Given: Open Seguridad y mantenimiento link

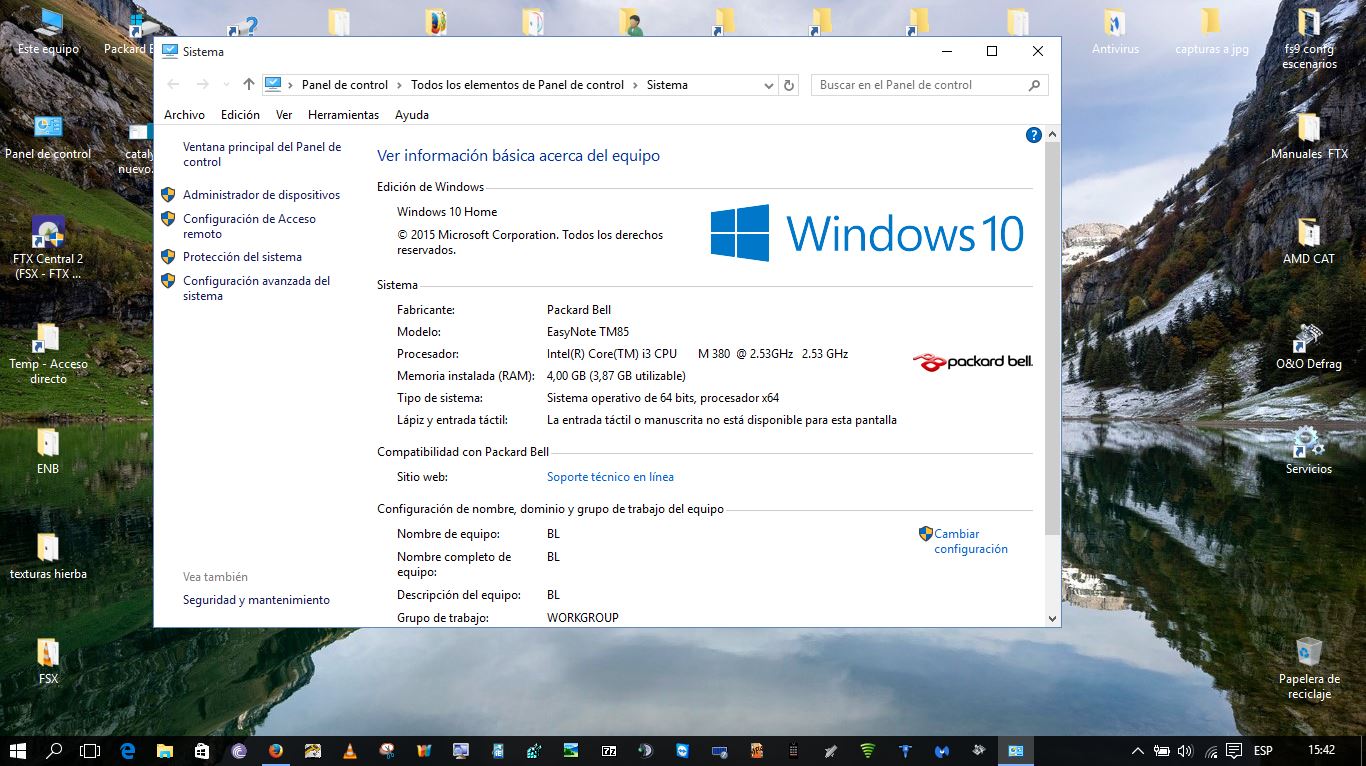Looking at the screenshot, I should [x=256, y=600].
